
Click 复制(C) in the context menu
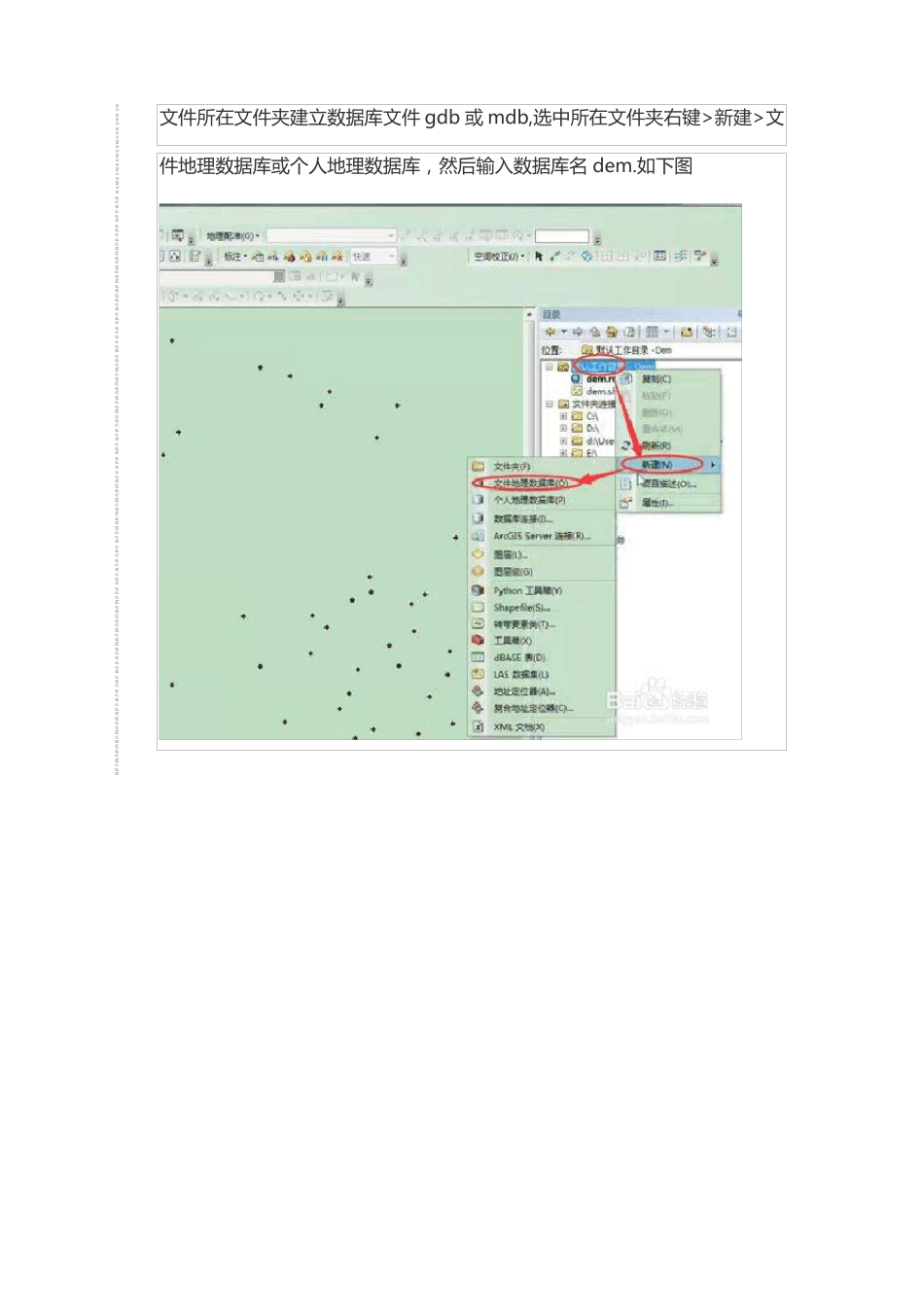click(x=669, y=379)
